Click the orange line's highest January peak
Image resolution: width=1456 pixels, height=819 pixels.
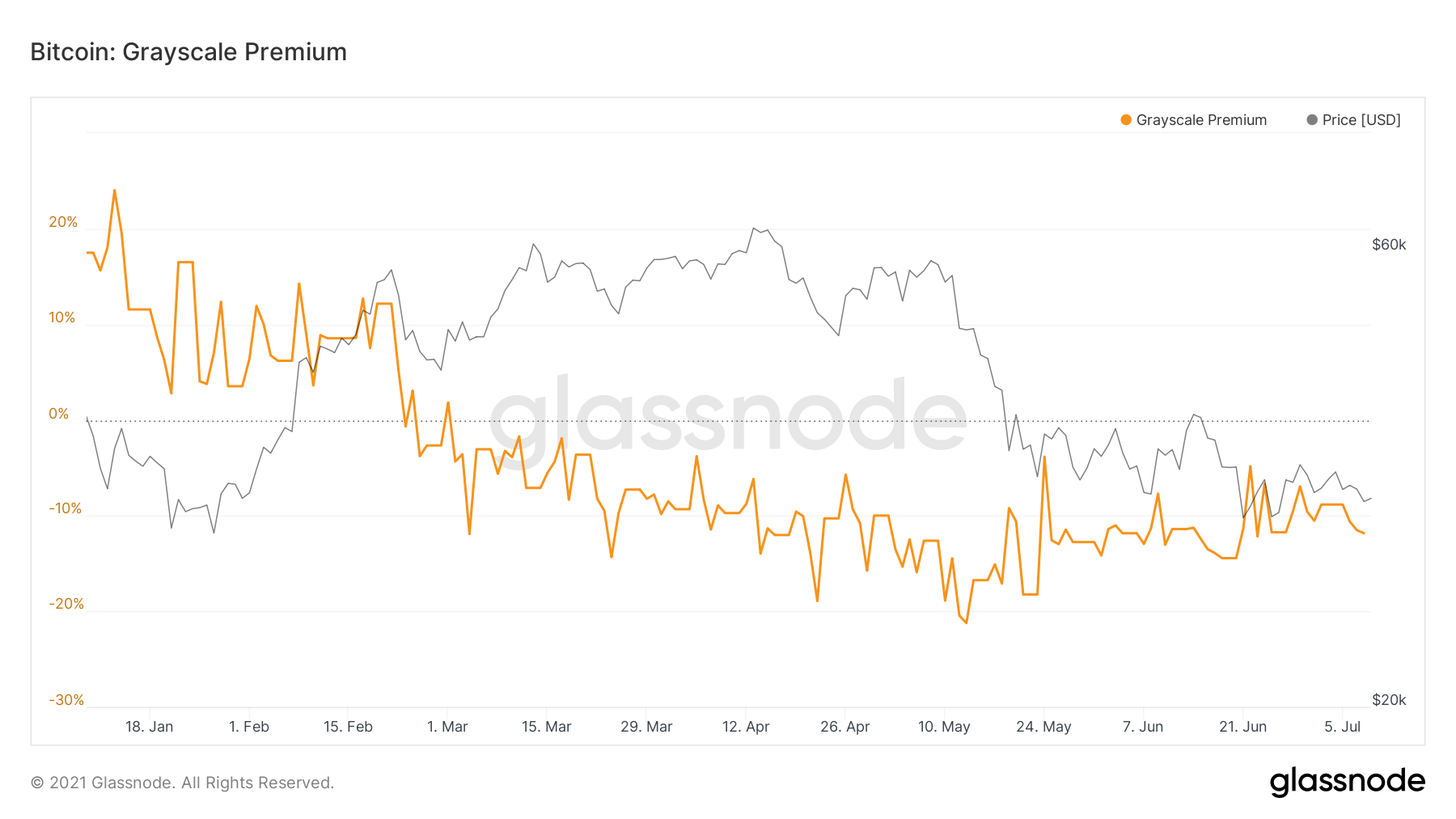(114, 190)
